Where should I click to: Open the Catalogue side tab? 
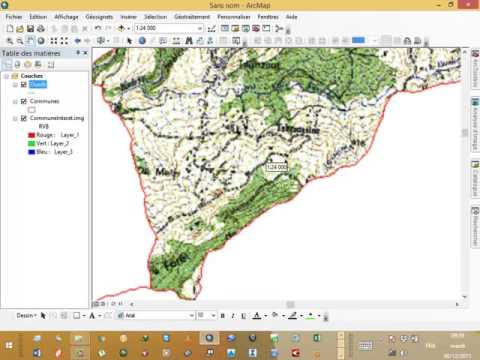tap(475, 179)
